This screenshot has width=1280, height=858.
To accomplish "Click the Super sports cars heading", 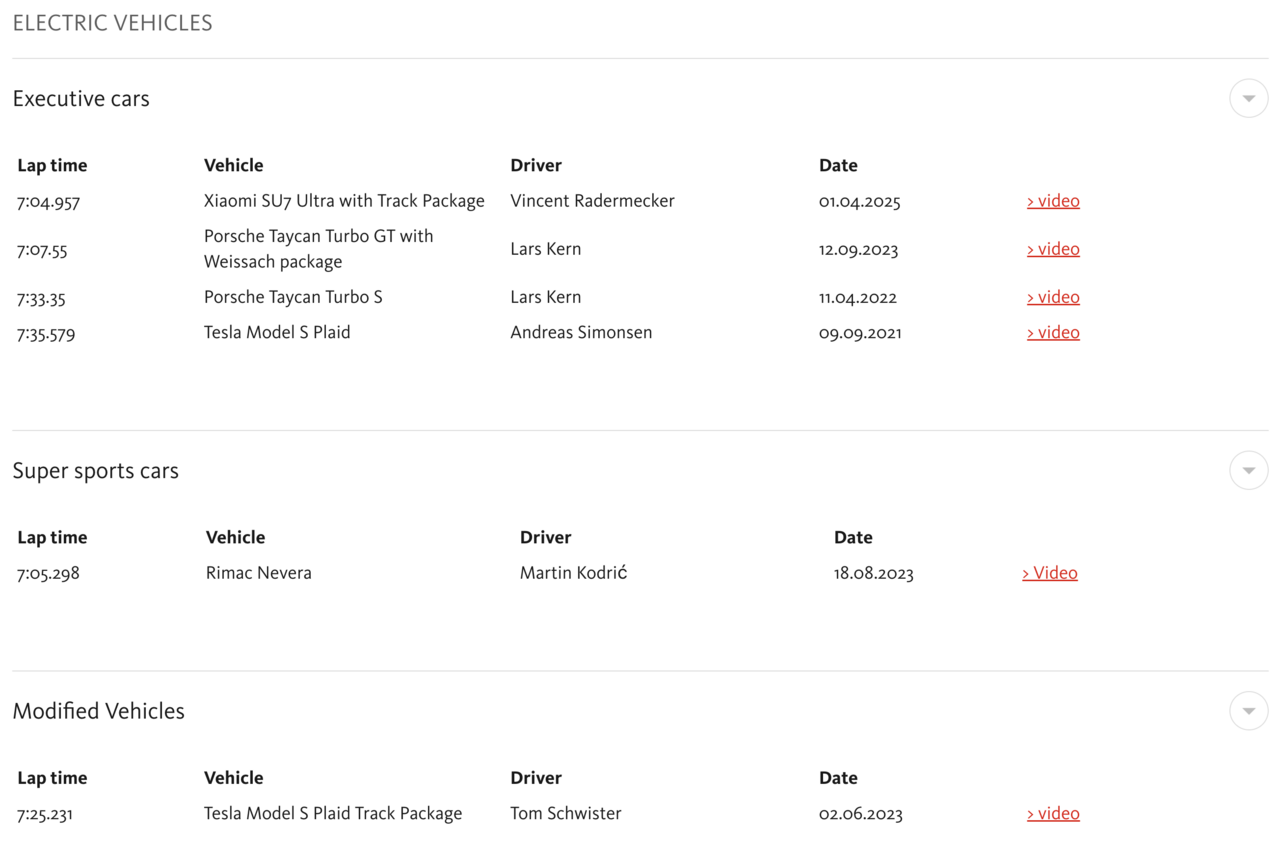I will [96, 471].
